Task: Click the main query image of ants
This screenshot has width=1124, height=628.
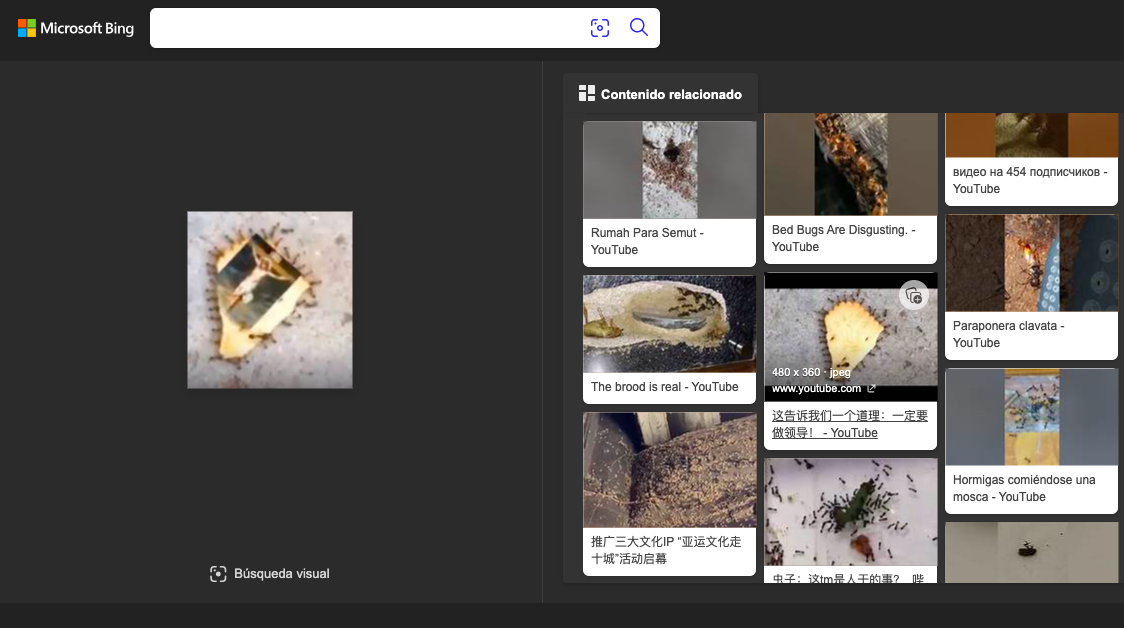Action: 270,299
